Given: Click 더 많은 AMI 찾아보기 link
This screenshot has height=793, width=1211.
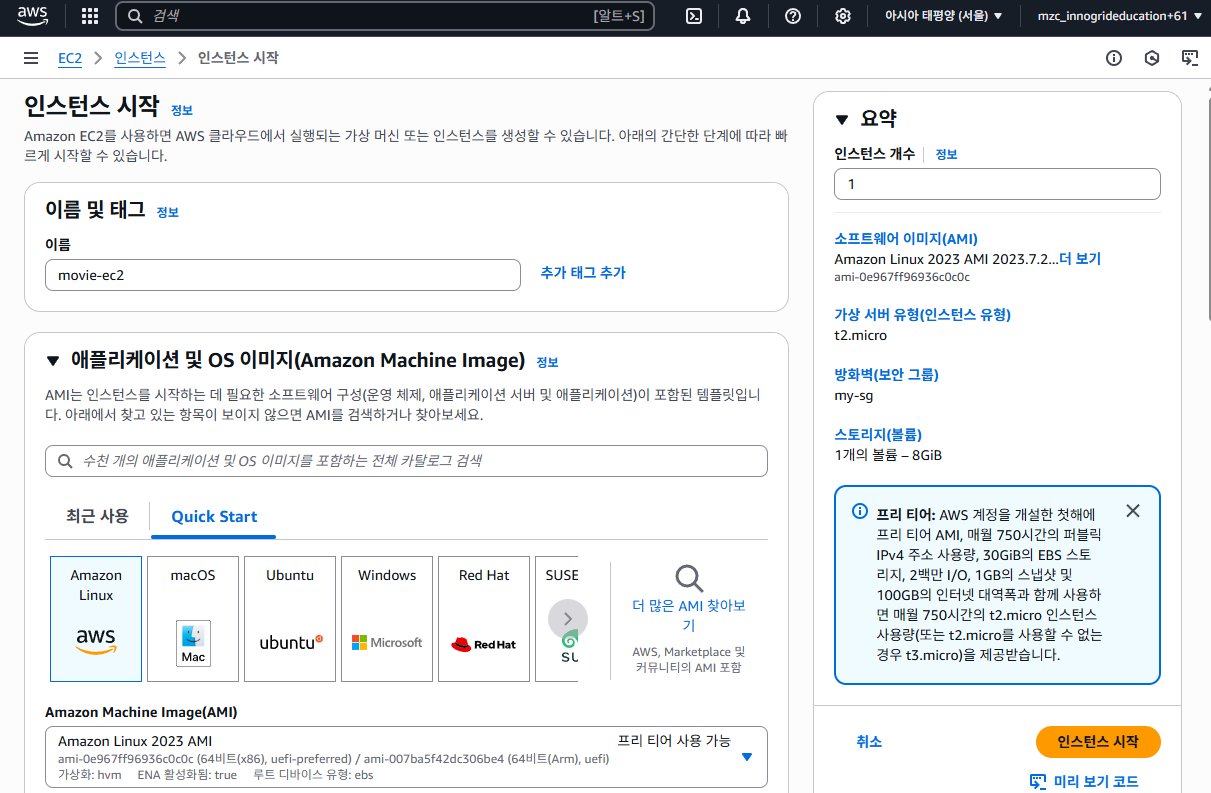Looking at the screenshot, I should [689, 616].
